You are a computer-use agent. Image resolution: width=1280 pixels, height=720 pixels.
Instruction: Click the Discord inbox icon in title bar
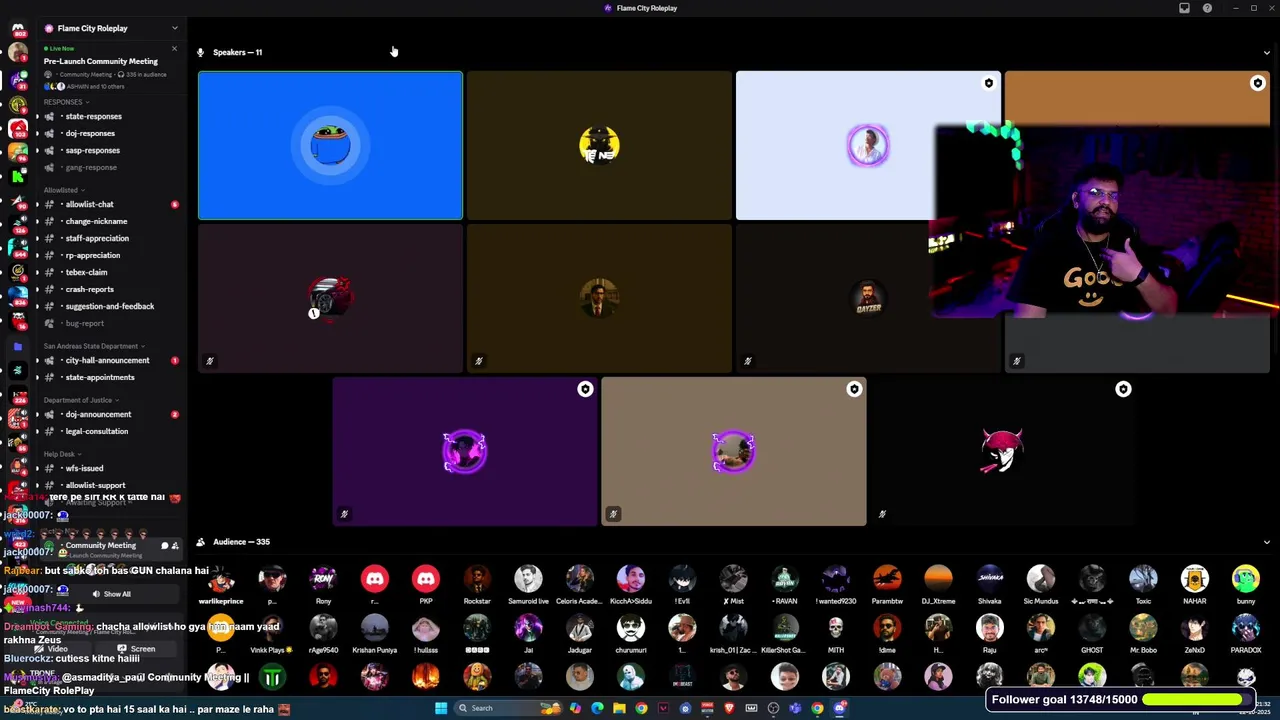[1184, 8]
